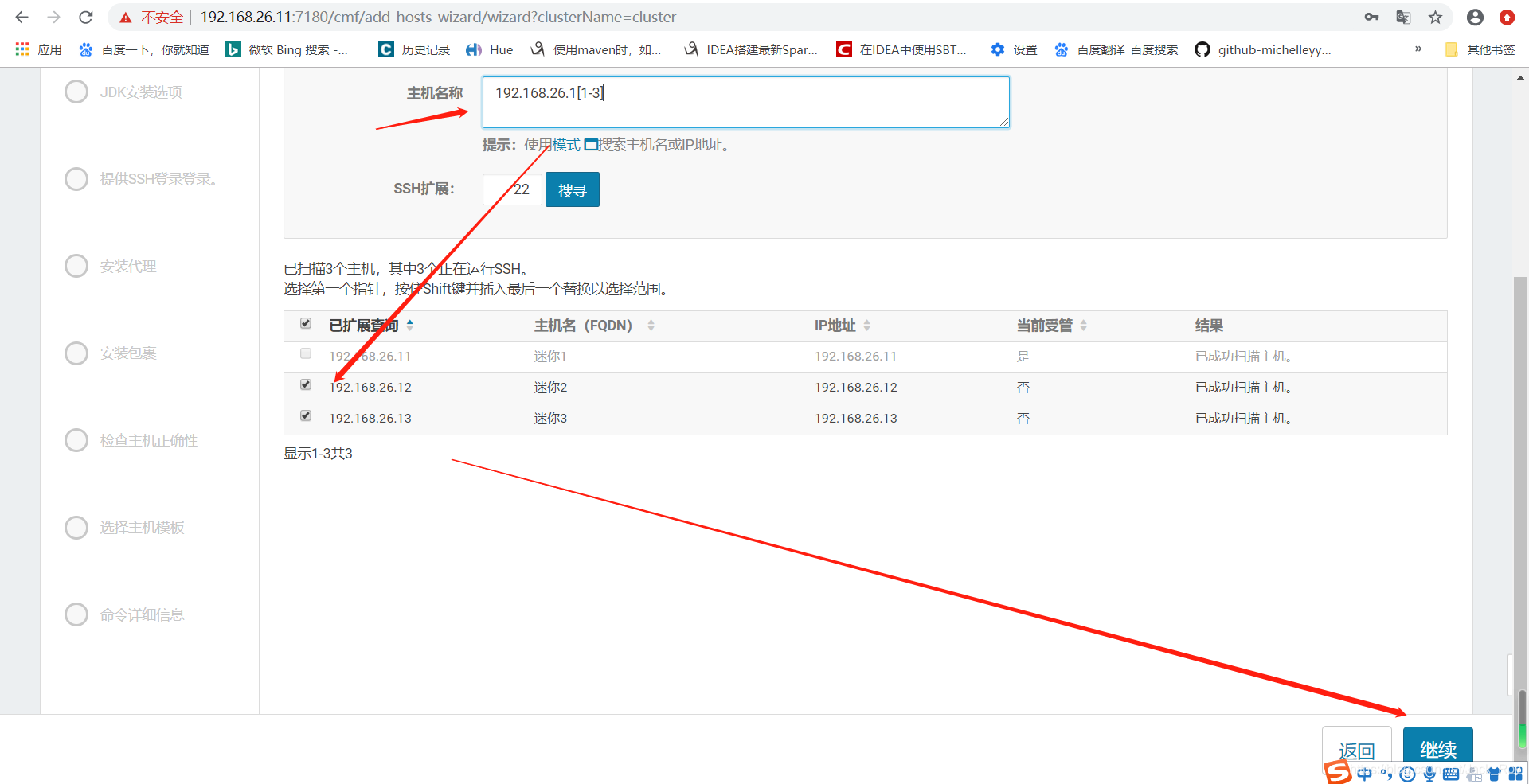The image size is (1529, 784).
Task: Open the maven usage bookmark
Action: [596, 49]
